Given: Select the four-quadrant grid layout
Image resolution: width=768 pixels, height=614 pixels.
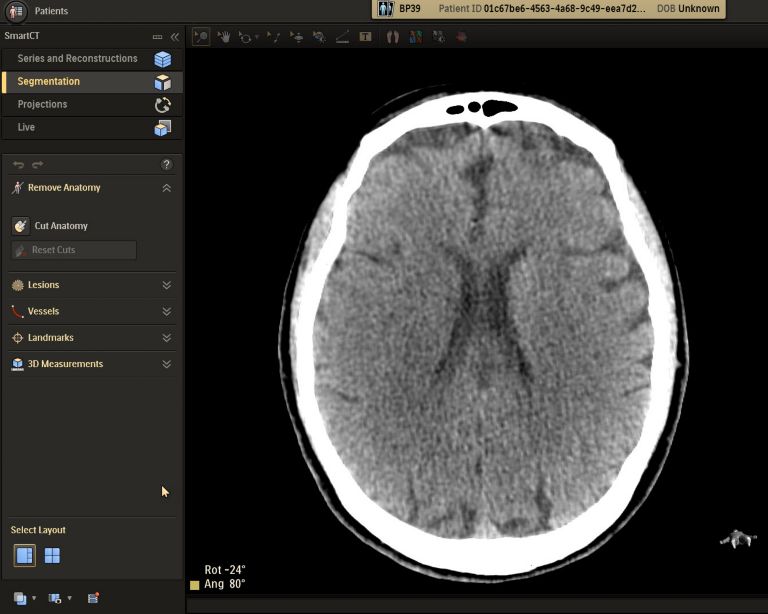Looking at the screenshot, I should click(52, 556).
